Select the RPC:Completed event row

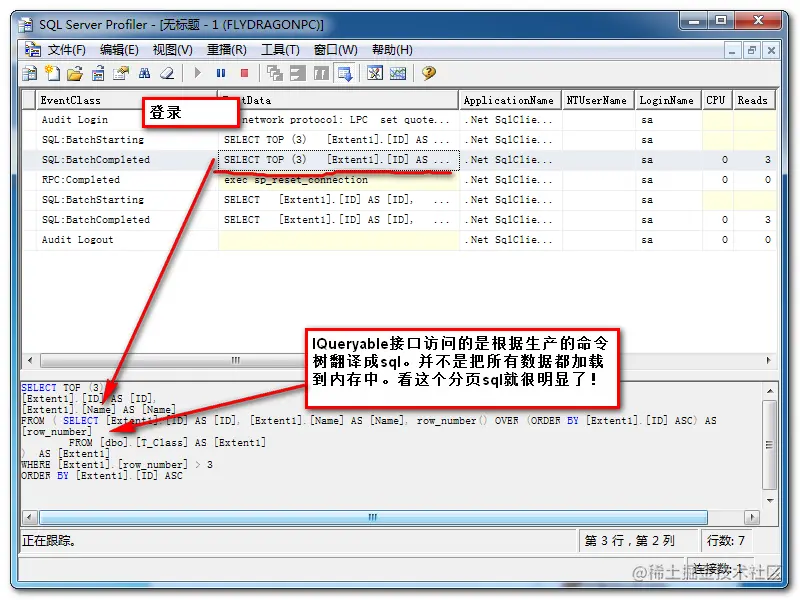399,180
